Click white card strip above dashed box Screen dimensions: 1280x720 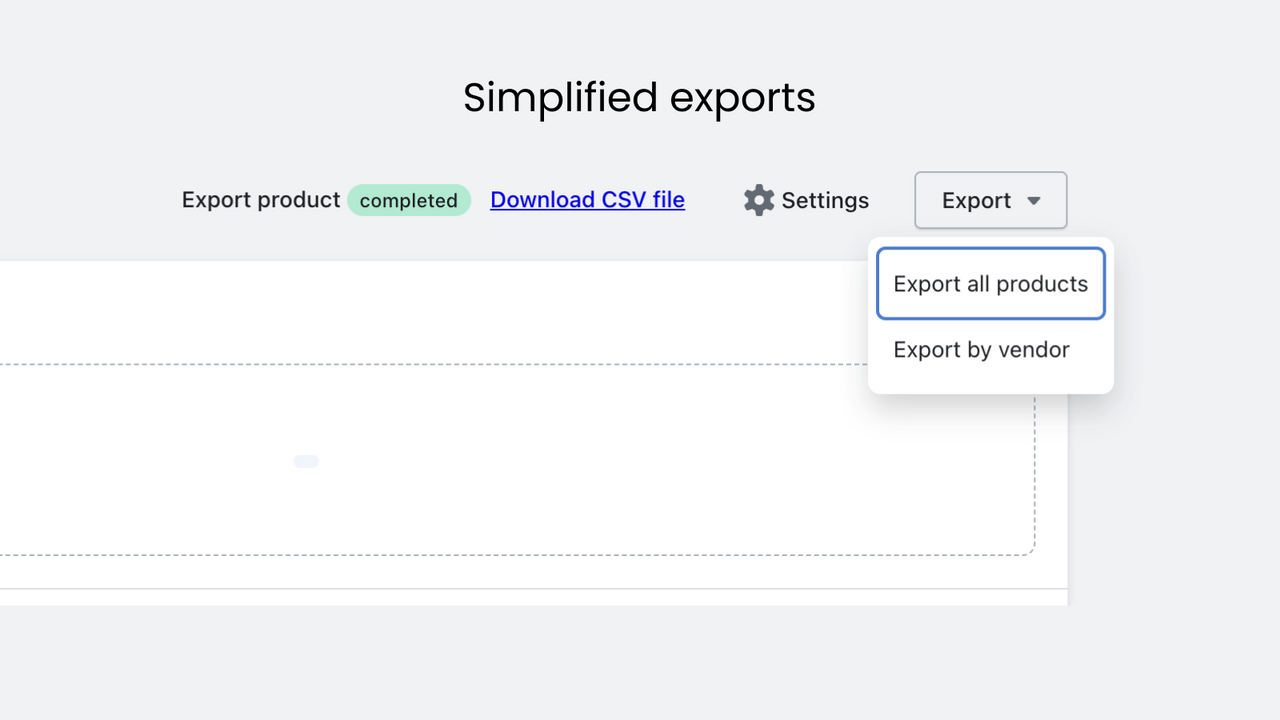[x=430, y=312]
